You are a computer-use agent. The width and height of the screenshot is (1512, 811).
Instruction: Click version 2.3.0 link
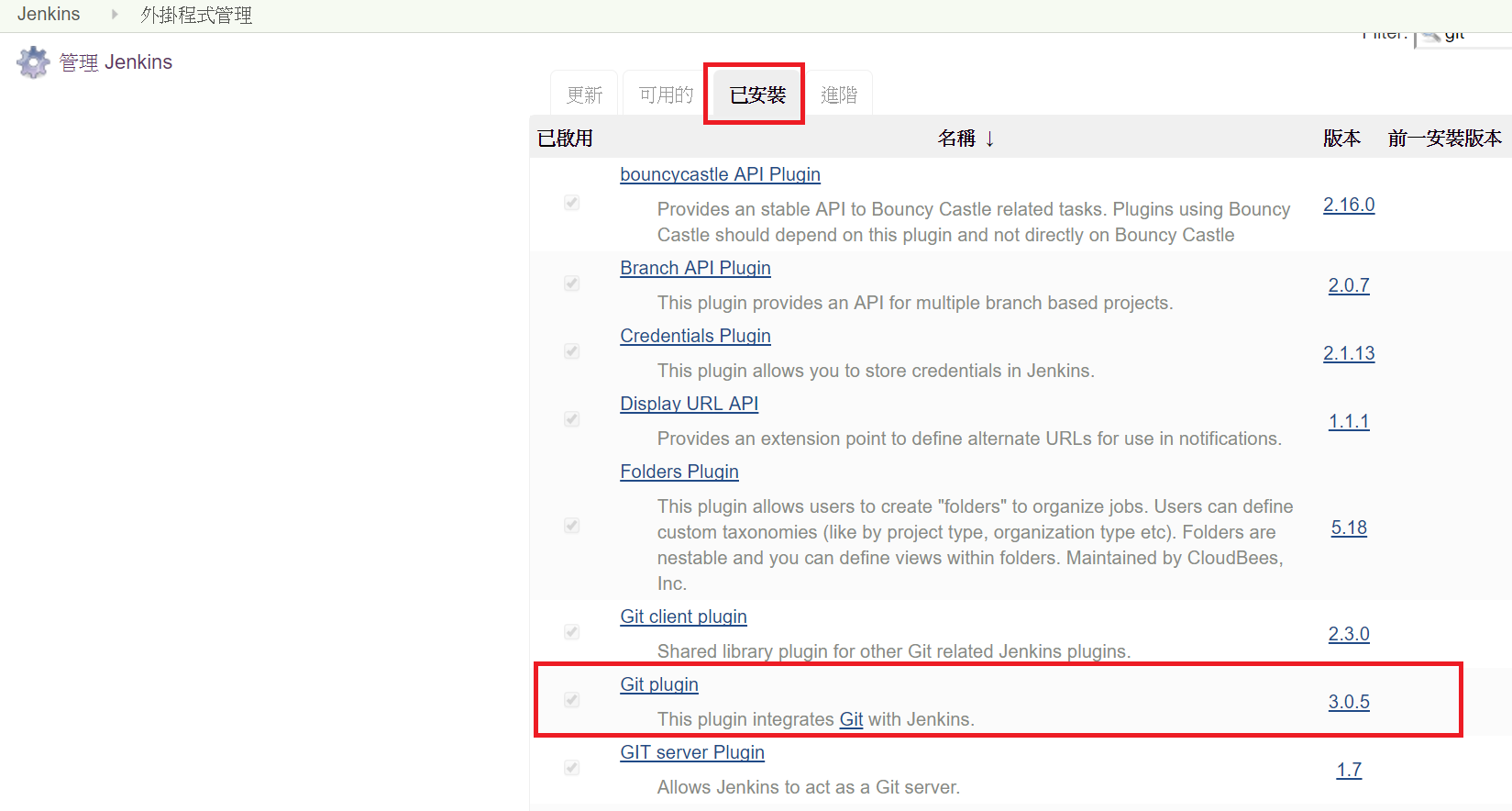(1349, 634)
